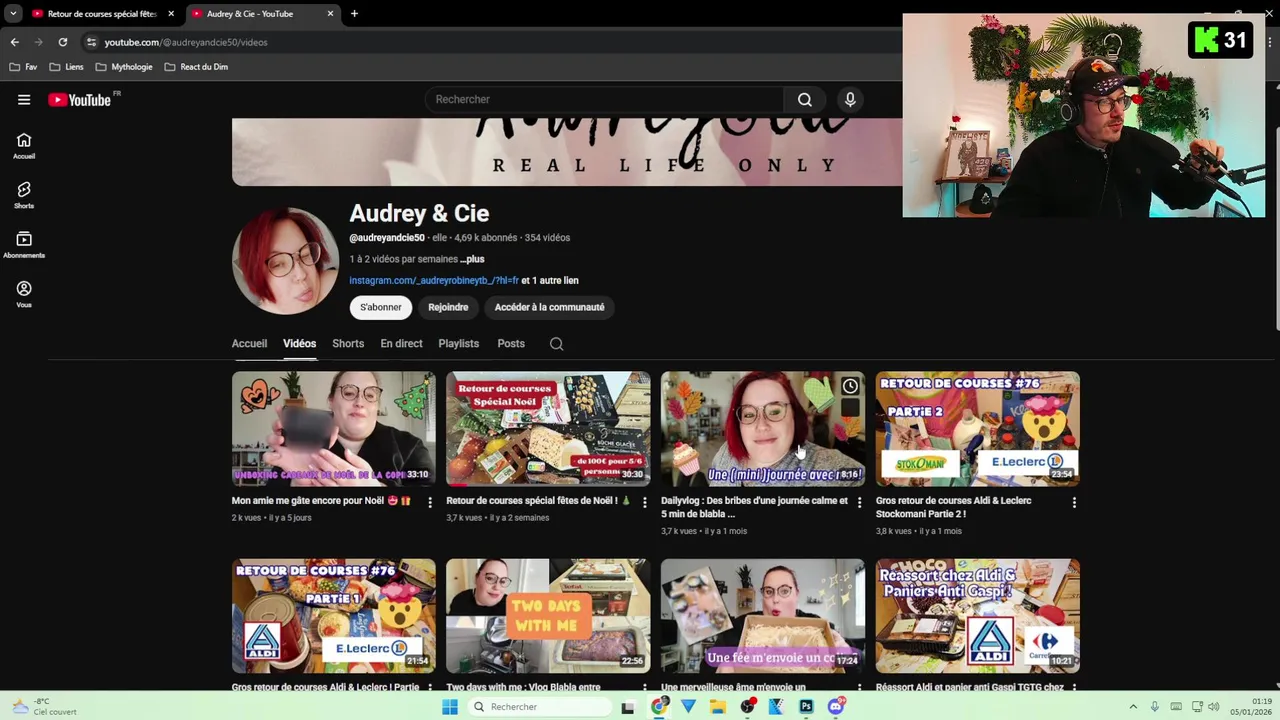This screenshot has width=1280, height=720.
Task: Open the "Two days with me" thumbnail
Action: (x=548, y=616)
